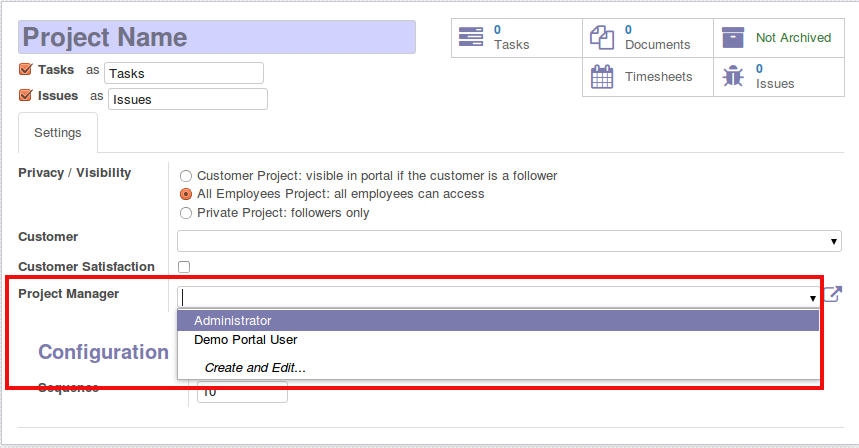
Task: Open the Timesheets calendar icon
Action: click(x=601, y=77)
